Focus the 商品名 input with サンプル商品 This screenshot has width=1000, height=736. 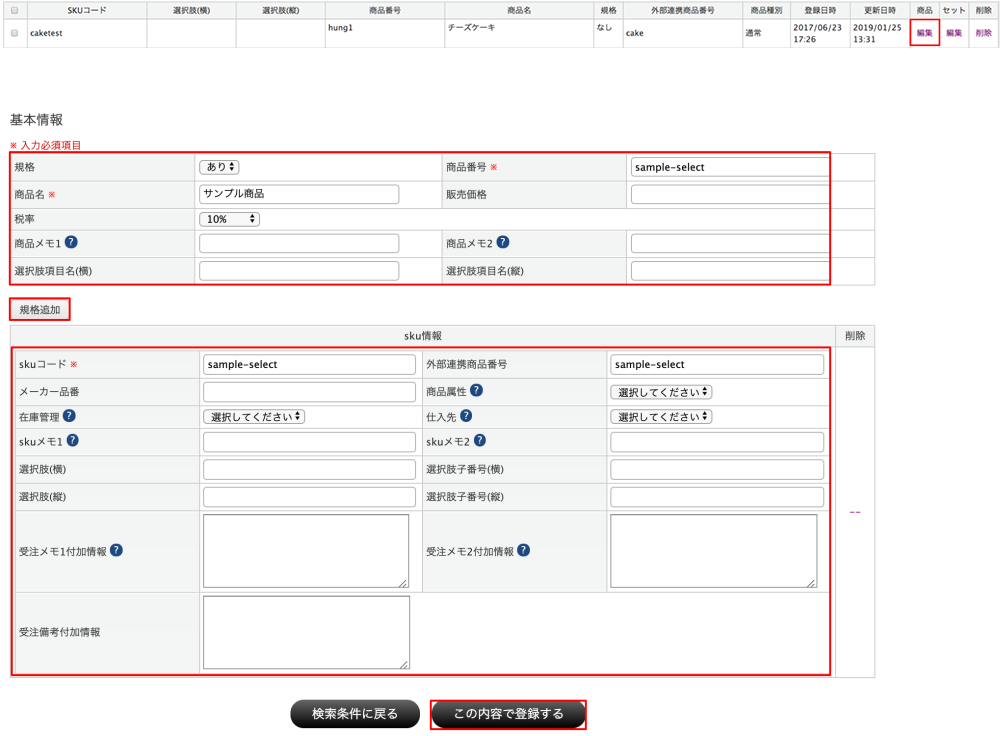click(x=299, y=194)
